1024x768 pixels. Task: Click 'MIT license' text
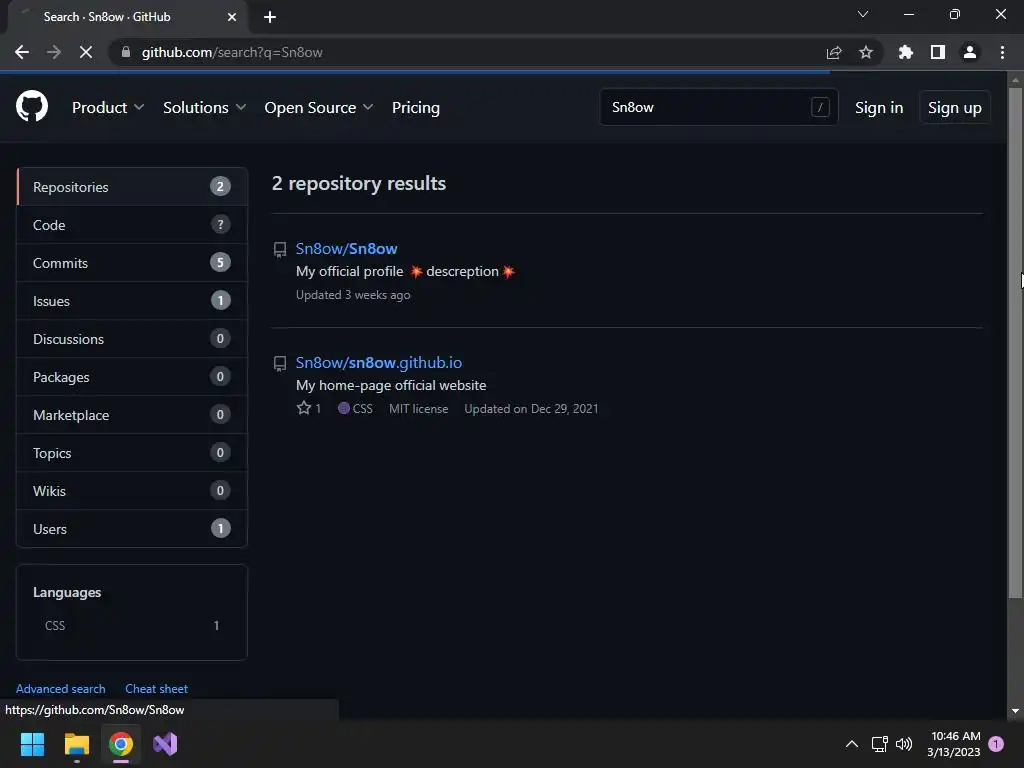pos(419,409)
